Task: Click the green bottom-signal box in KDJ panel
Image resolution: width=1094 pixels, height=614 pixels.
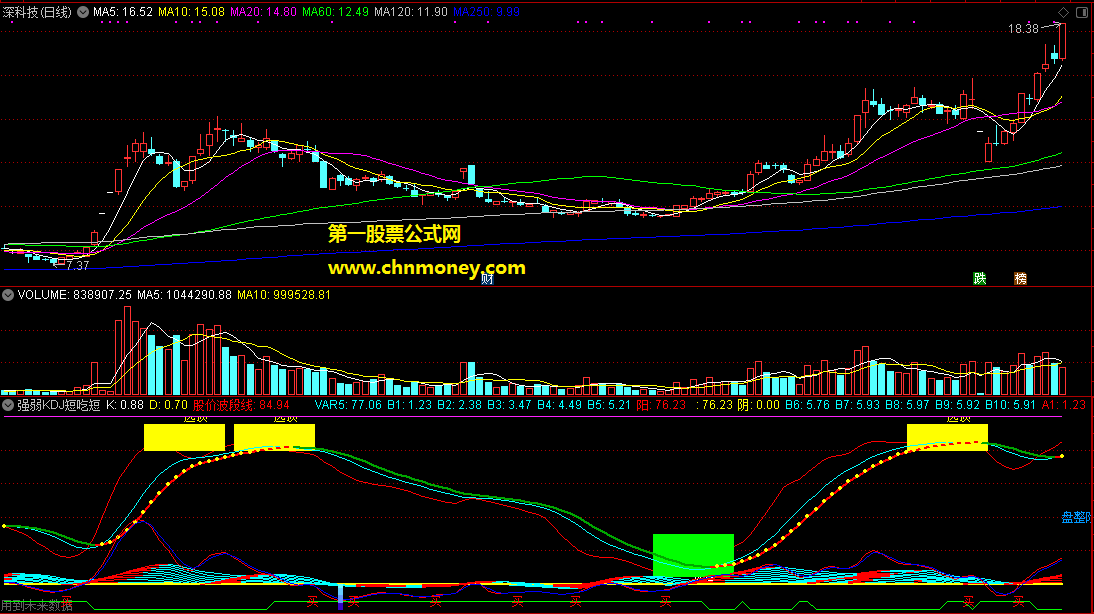Action: (693, 555)
